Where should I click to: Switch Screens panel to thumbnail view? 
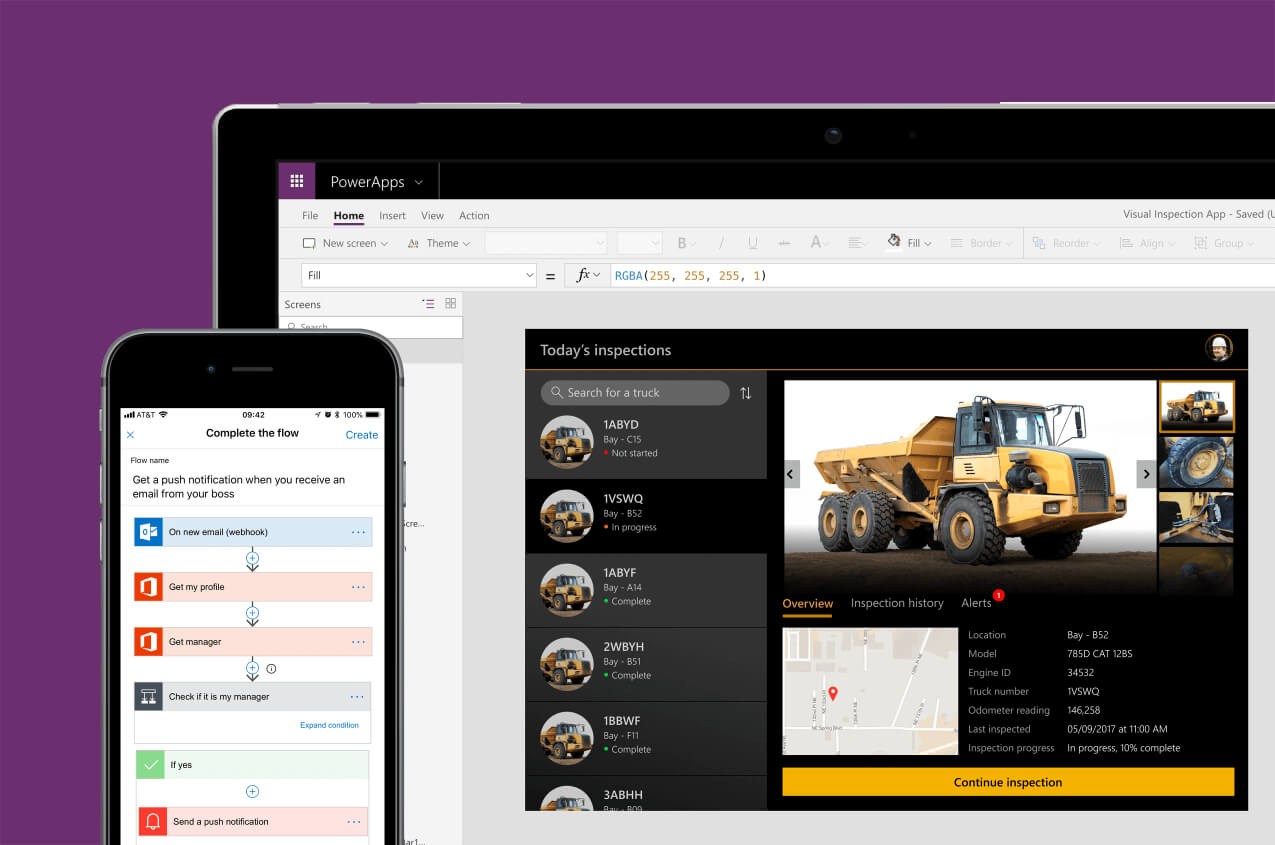[x=451, y=304]
